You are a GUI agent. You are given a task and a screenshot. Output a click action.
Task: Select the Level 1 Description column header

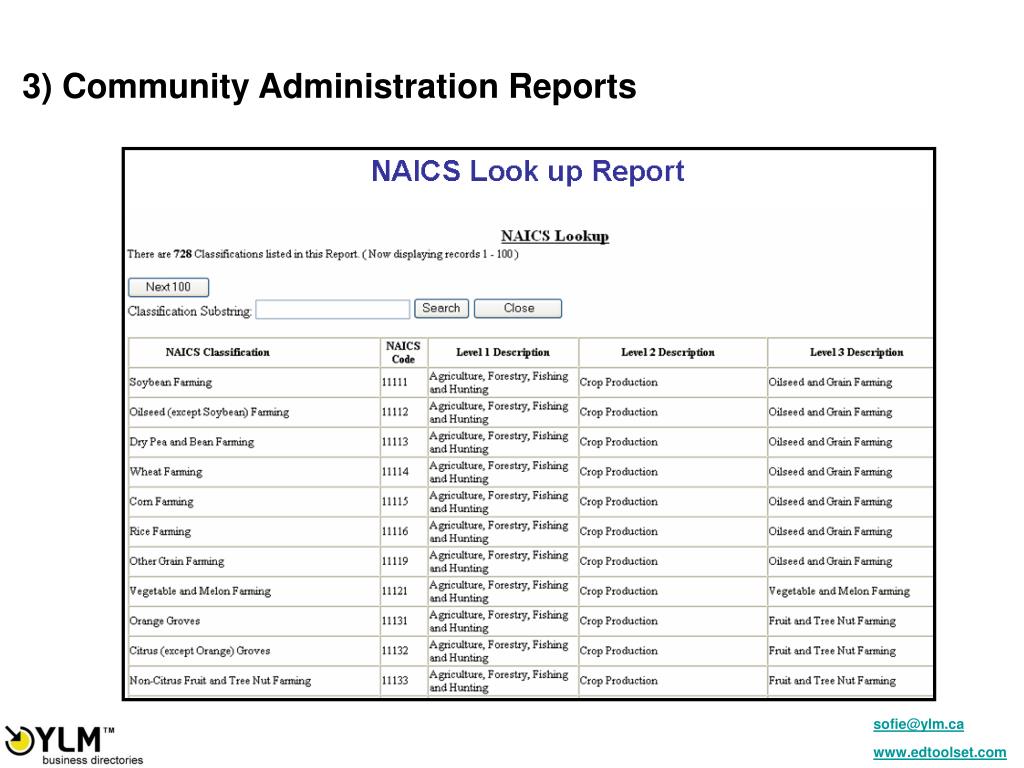coord(503,353)
